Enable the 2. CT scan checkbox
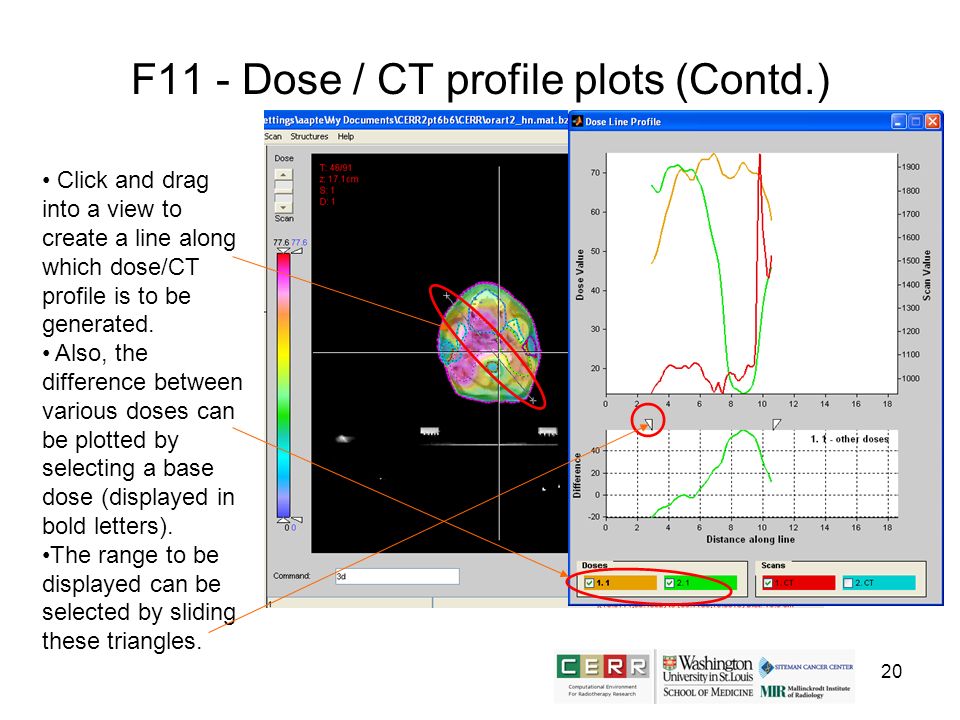Viewport: 960px width, 720px height. (848, 583)
